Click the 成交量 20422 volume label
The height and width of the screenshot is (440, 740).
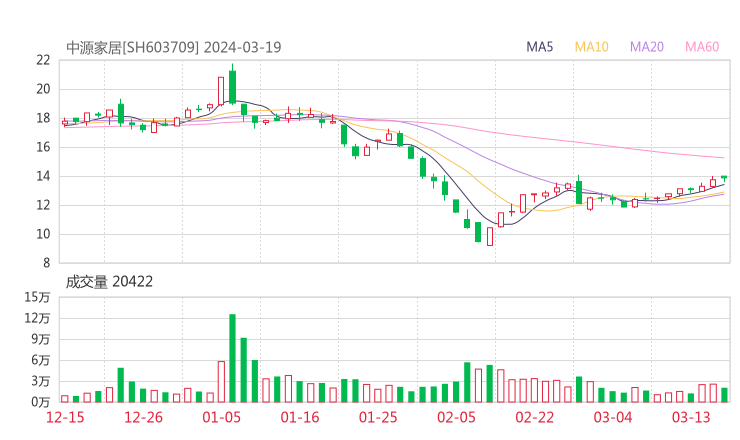(x=109, y=282)
